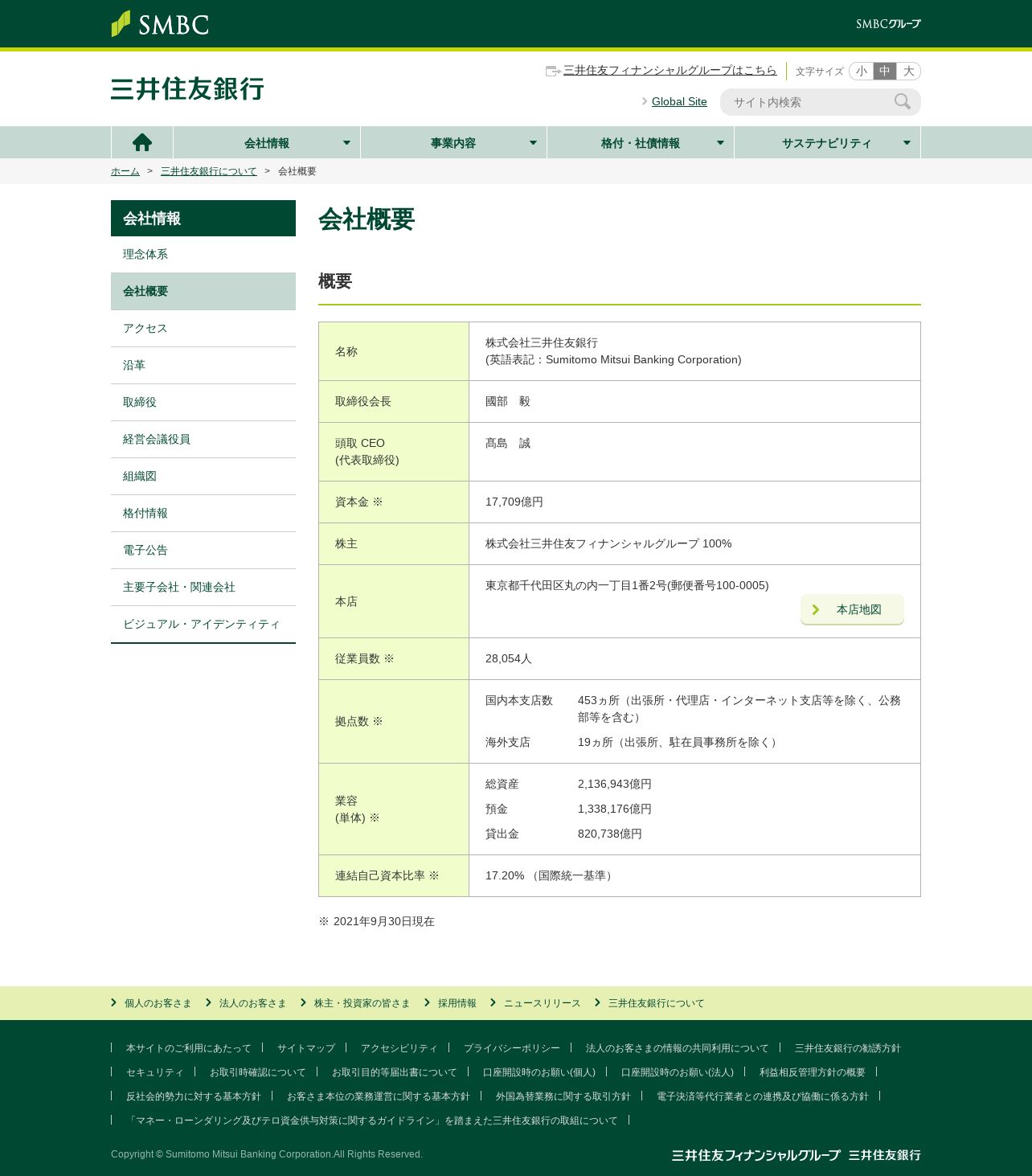
Task: Expand the サステナビリティ navigation menu
Action: point(827,142)
